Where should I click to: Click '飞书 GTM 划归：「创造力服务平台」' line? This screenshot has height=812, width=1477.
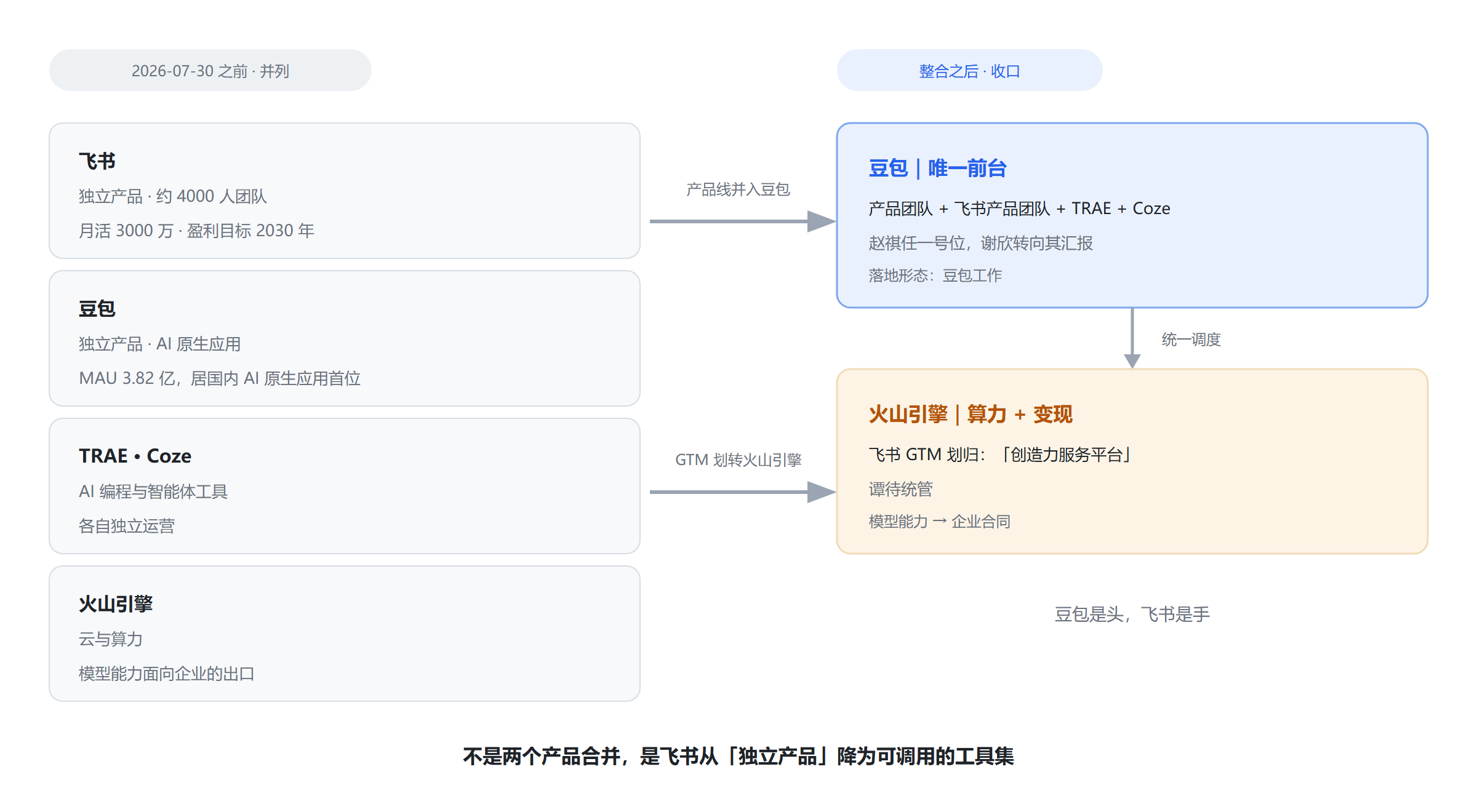[1000, 455]
